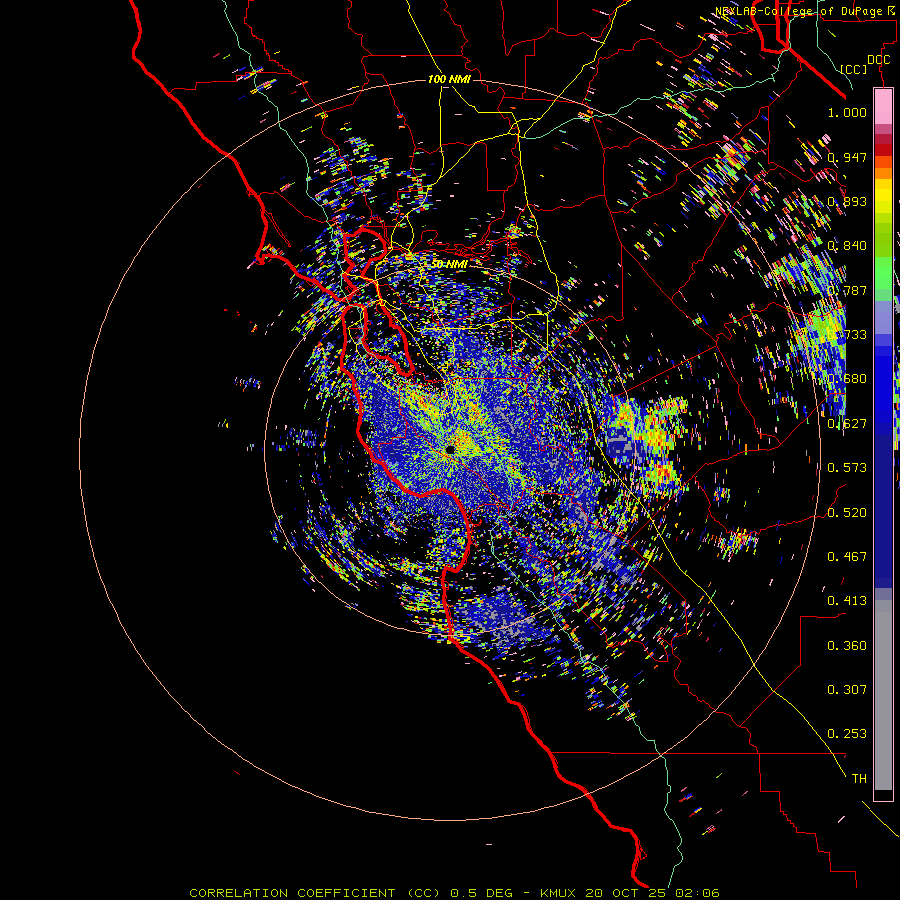Select the 1.000 legend value
This screenshot has height=900, width=900.
pyautogui.click(x=847, y=112)
